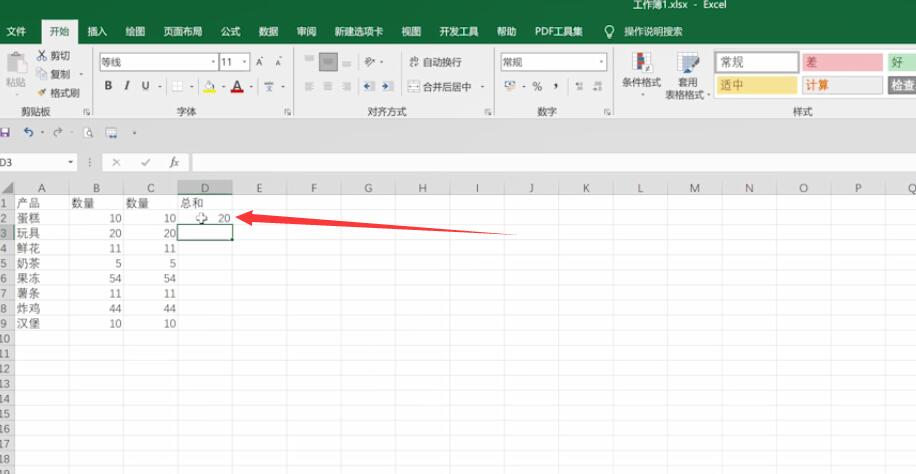This screenshot has height=474, width=916.
Task: Switch to the 数据 (Data) tab
Action: tap(269, 32)
